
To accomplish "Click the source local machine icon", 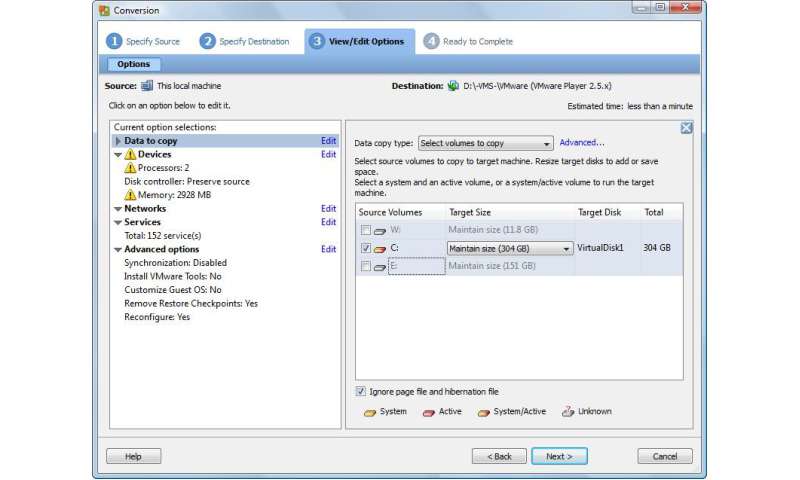I will coord(146,86).
